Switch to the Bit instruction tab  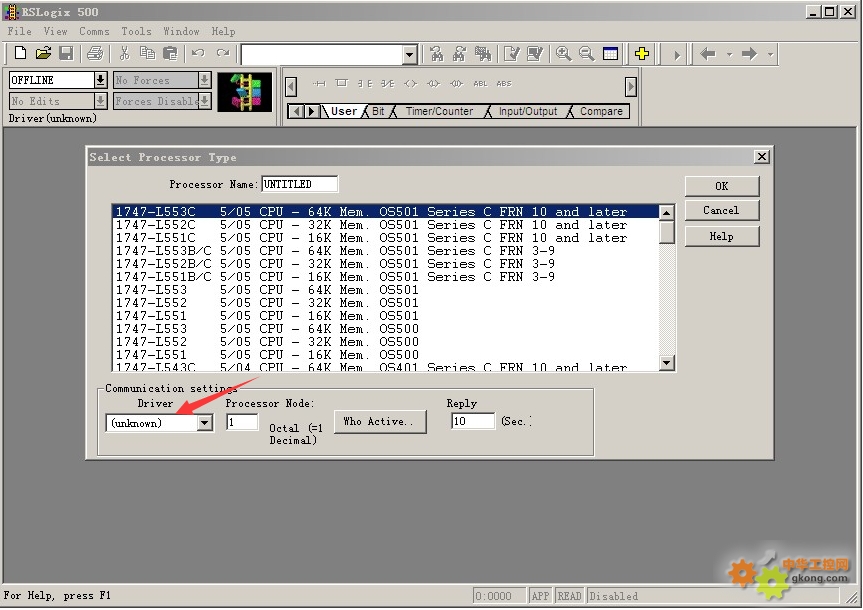[378, 111]
